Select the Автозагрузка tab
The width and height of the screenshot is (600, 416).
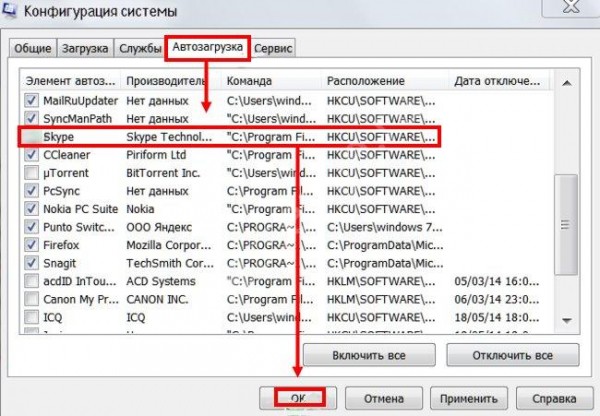(x=207, y=47)
